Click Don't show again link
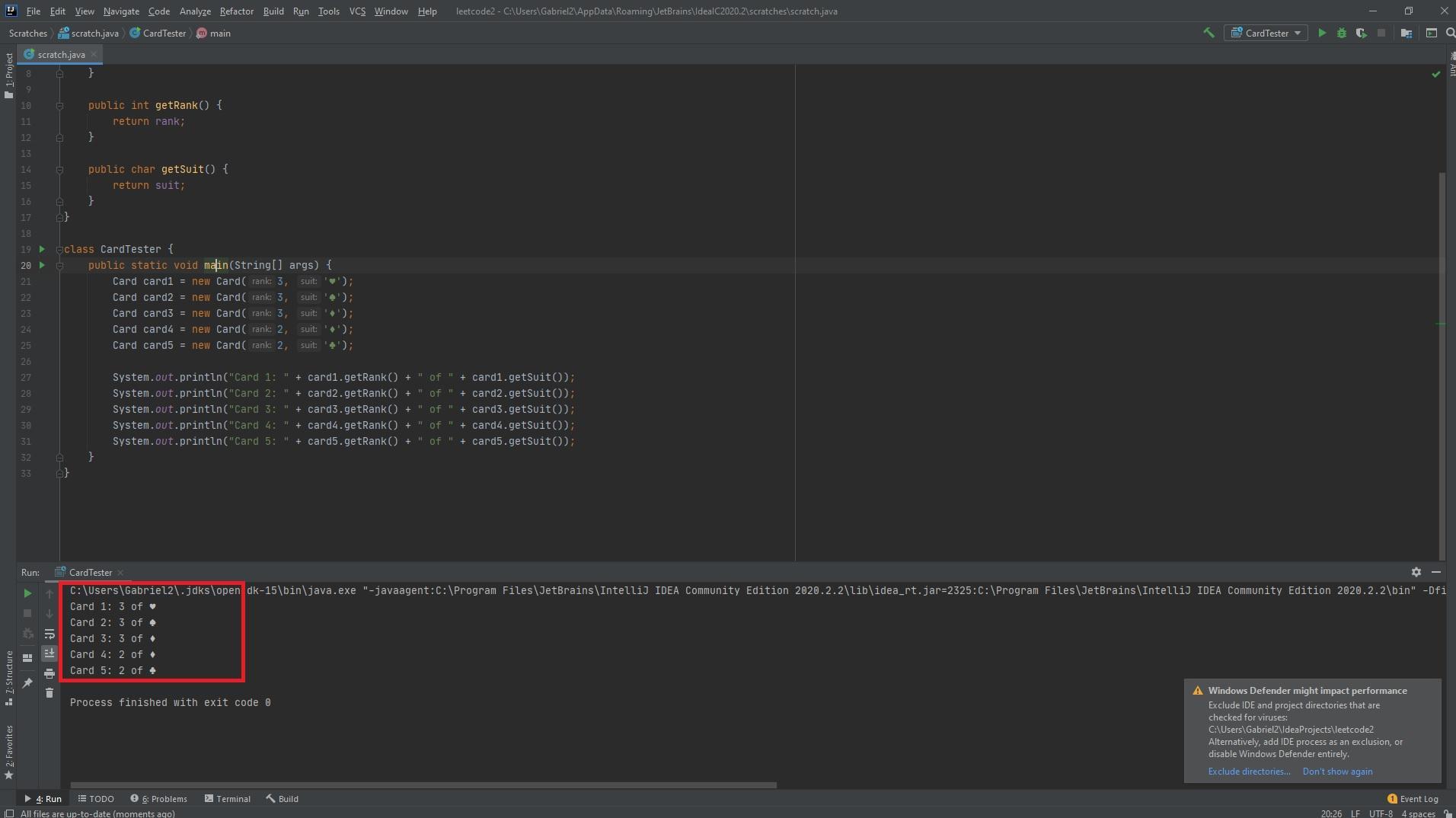Viewport: 1456px width, 818px height. point(1337,772)
